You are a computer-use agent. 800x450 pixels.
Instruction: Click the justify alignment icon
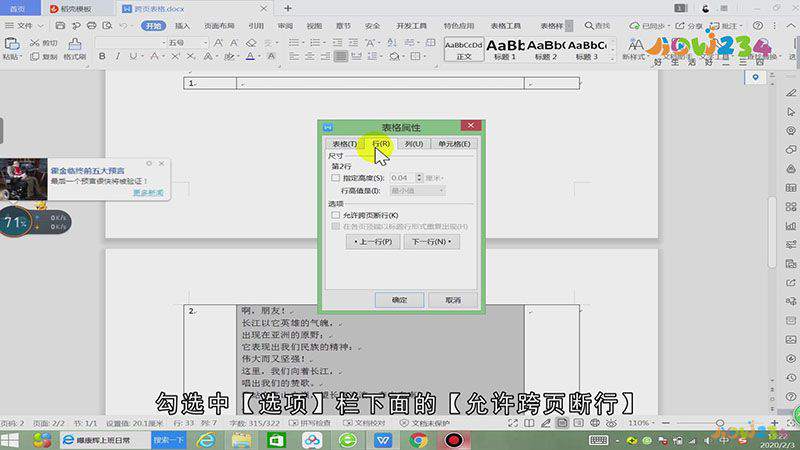[x=341, y=56]
